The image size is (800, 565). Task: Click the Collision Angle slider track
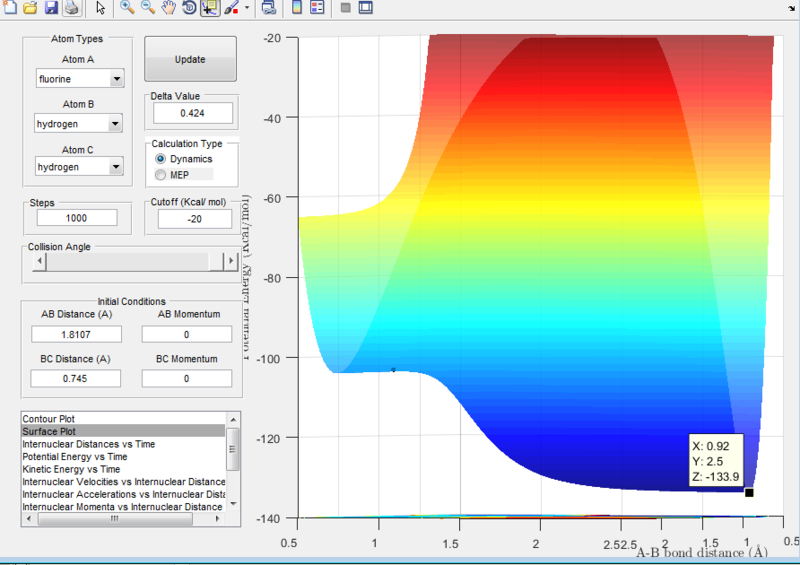coord(125,261)
